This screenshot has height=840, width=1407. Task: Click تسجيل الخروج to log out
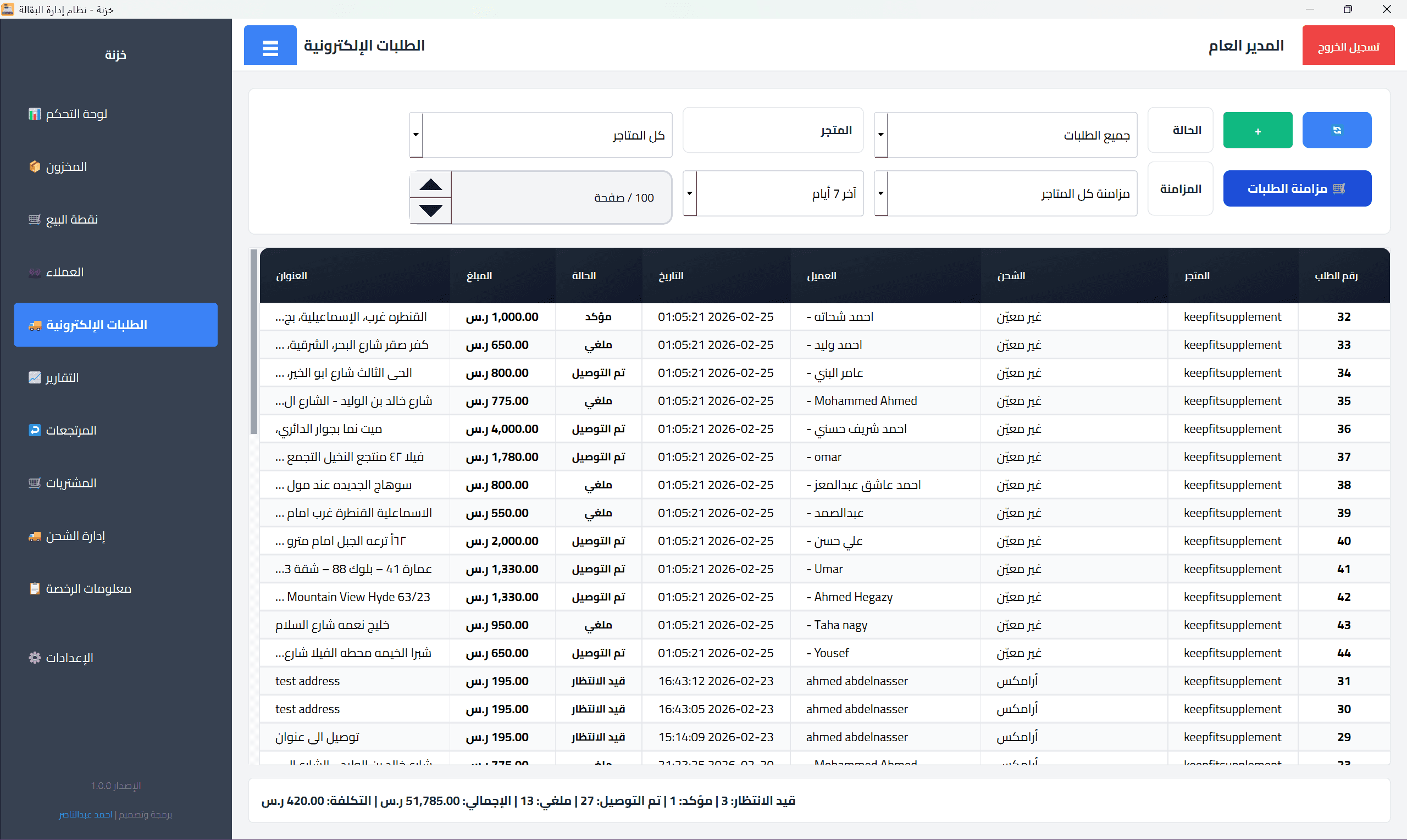click(x=1349, y=44)
